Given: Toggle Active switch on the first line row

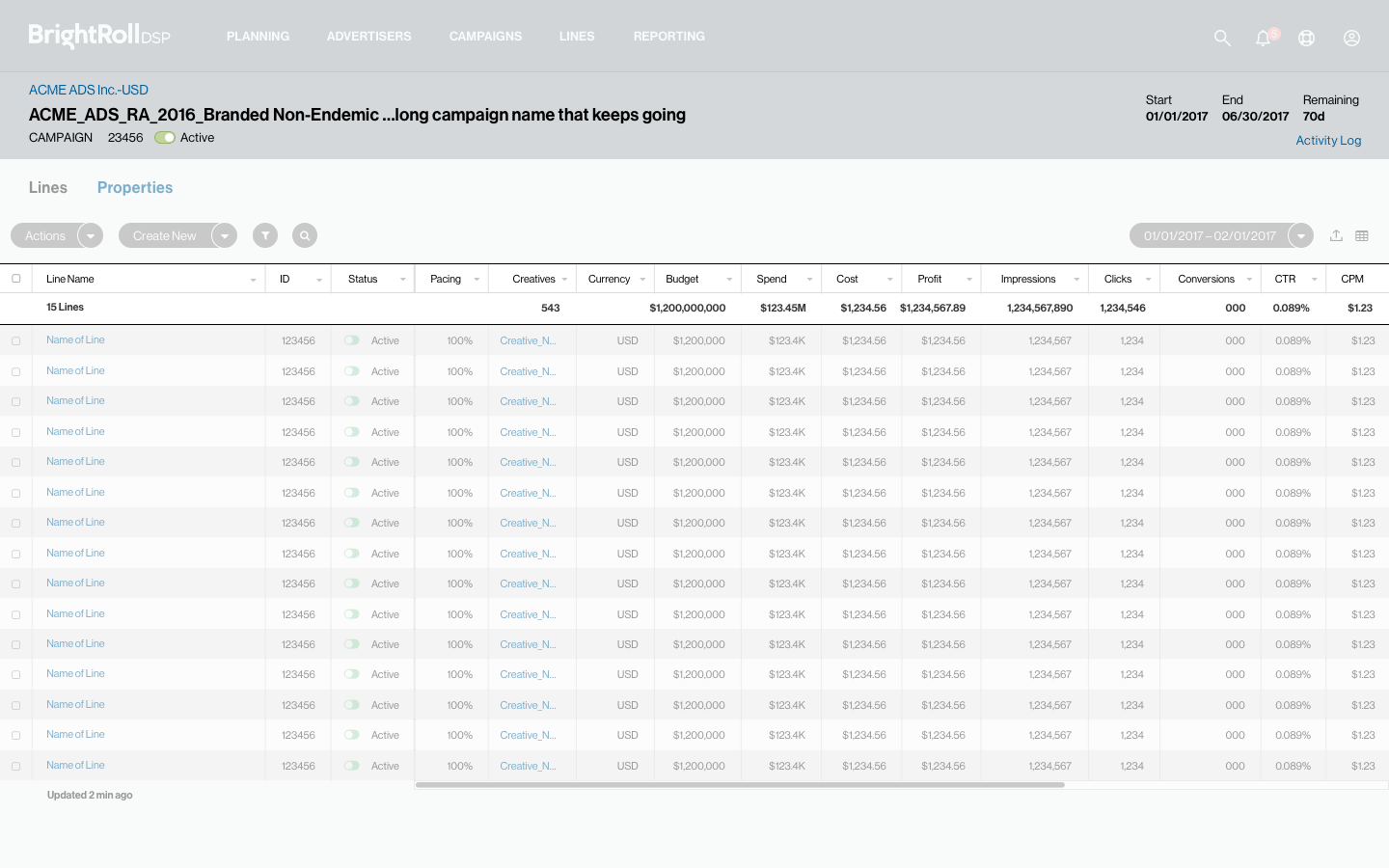Looking at the screenshot, I should click(350, 340).
